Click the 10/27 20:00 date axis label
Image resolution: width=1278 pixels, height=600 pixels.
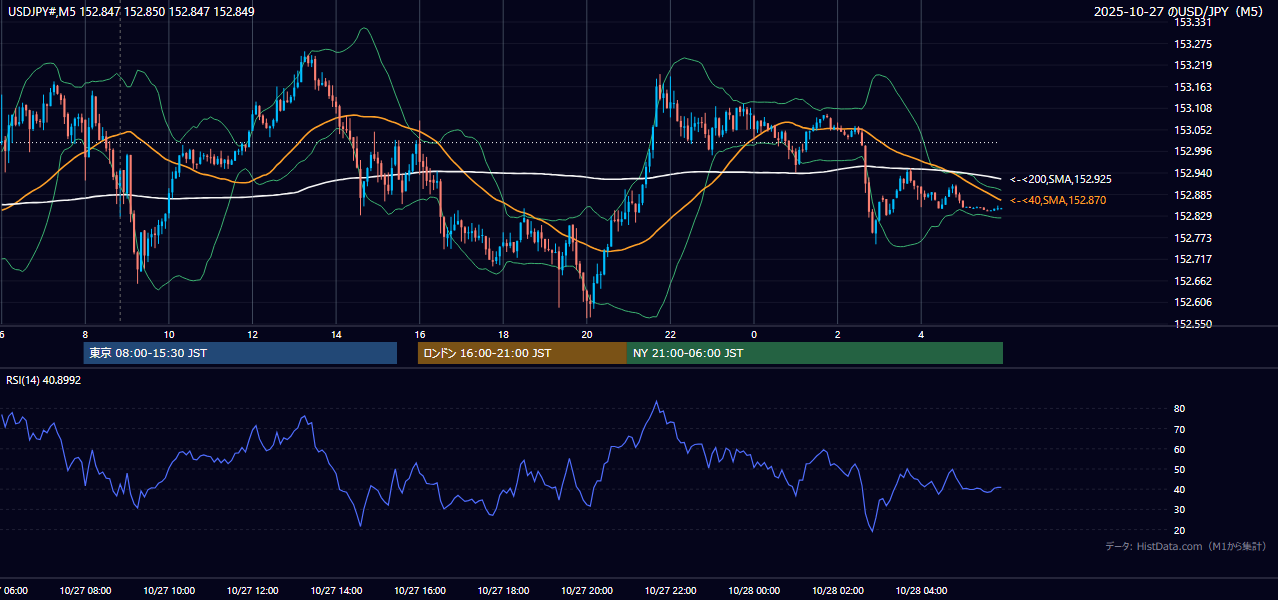coord(587,591)
